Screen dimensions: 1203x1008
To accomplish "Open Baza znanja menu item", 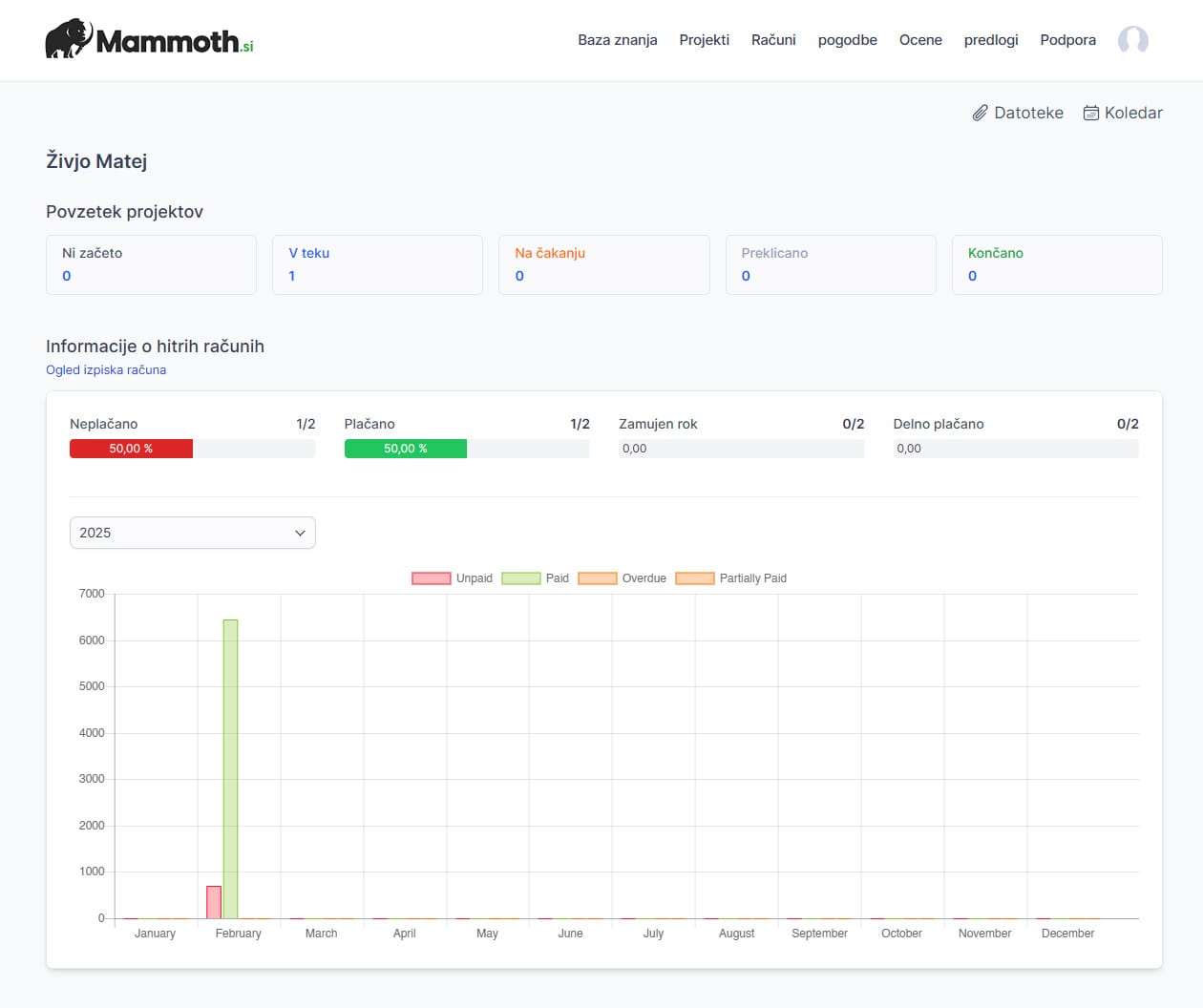I will click(617, 40).
